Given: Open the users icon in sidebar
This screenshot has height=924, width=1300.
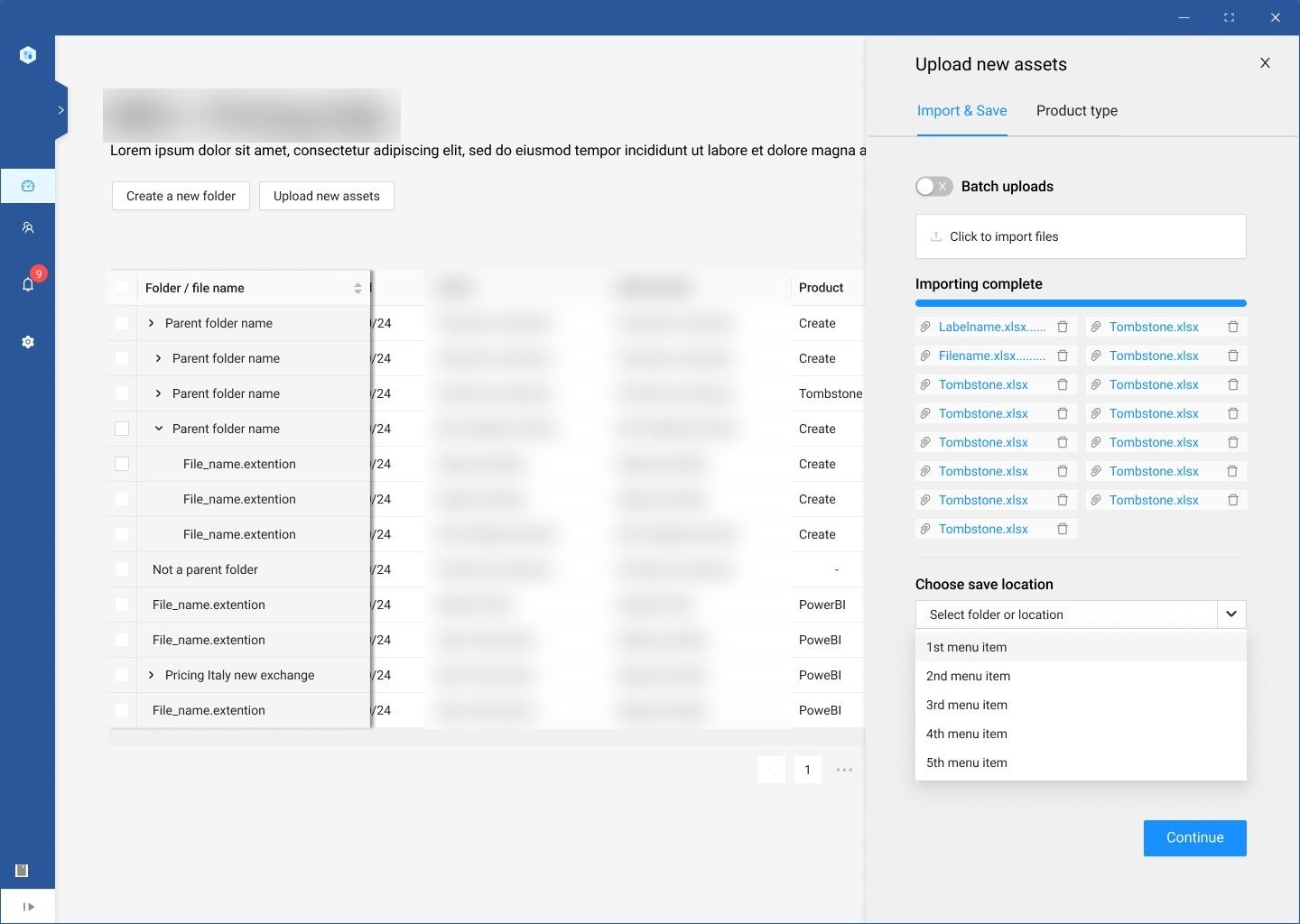Looking at the screenshot, I should 28,228.
